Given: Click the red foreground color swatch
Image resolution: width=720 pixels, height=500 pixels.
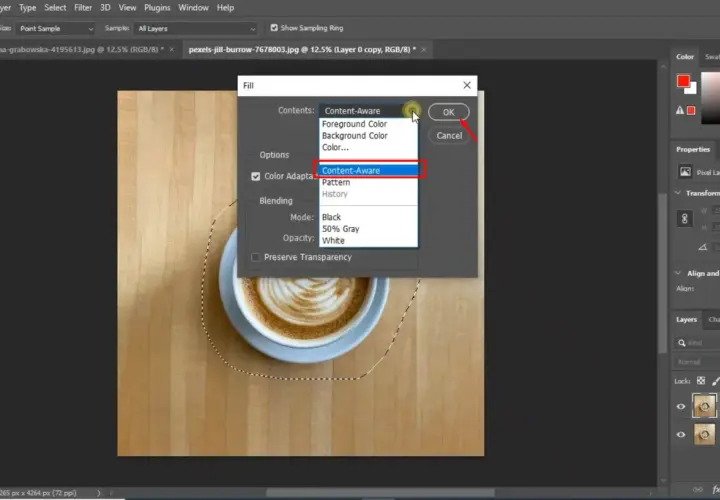Looking at the screenshot, I should click(x=683, y=81).
